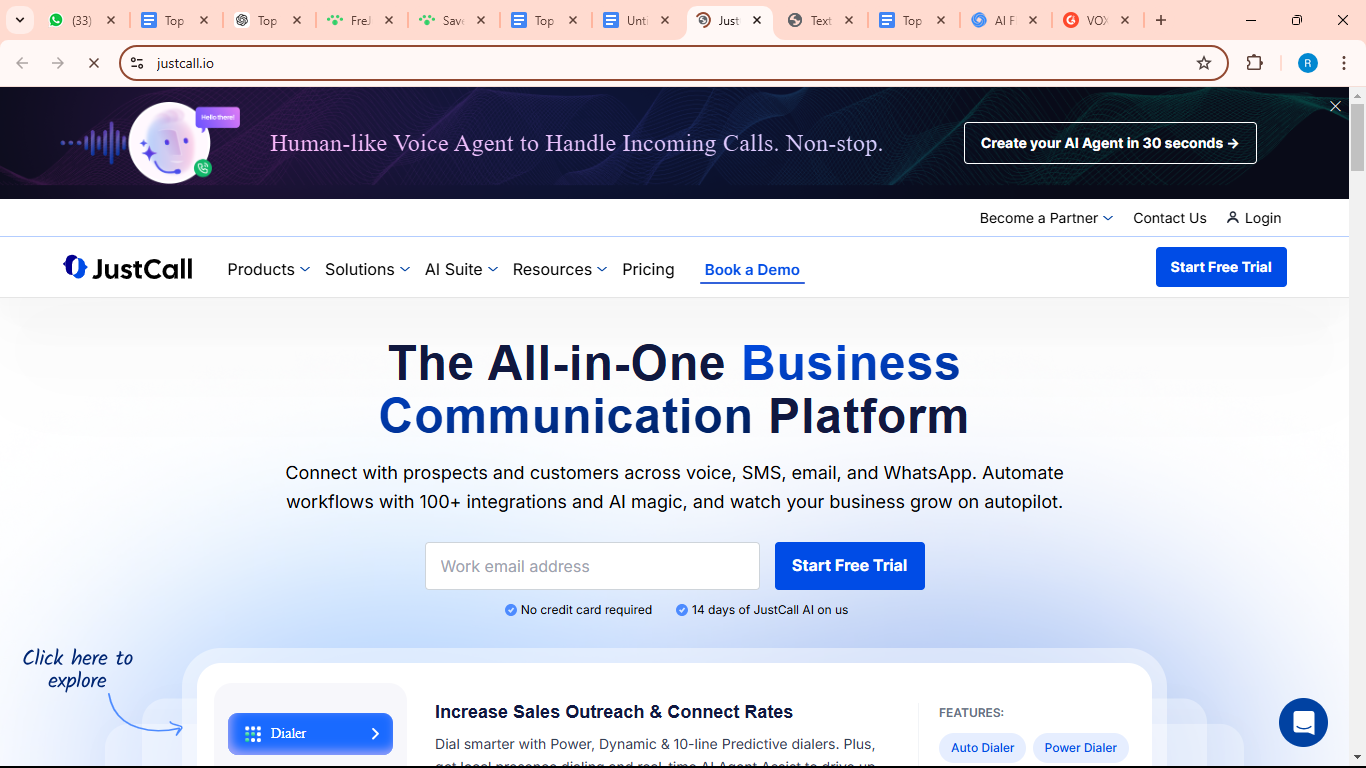
Task: Close the WhatsApp tab
Action: click(111, 20)
